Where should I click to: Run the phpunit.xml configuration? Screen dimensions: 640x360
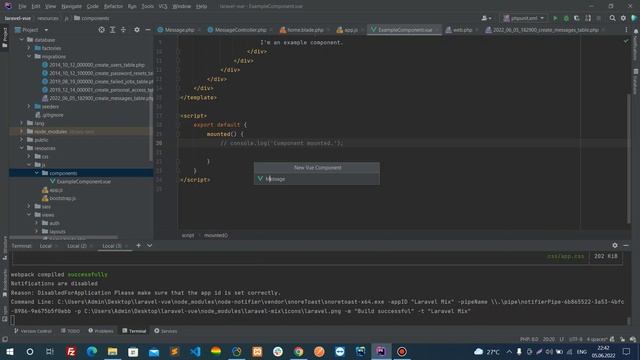tap(555, 18)
